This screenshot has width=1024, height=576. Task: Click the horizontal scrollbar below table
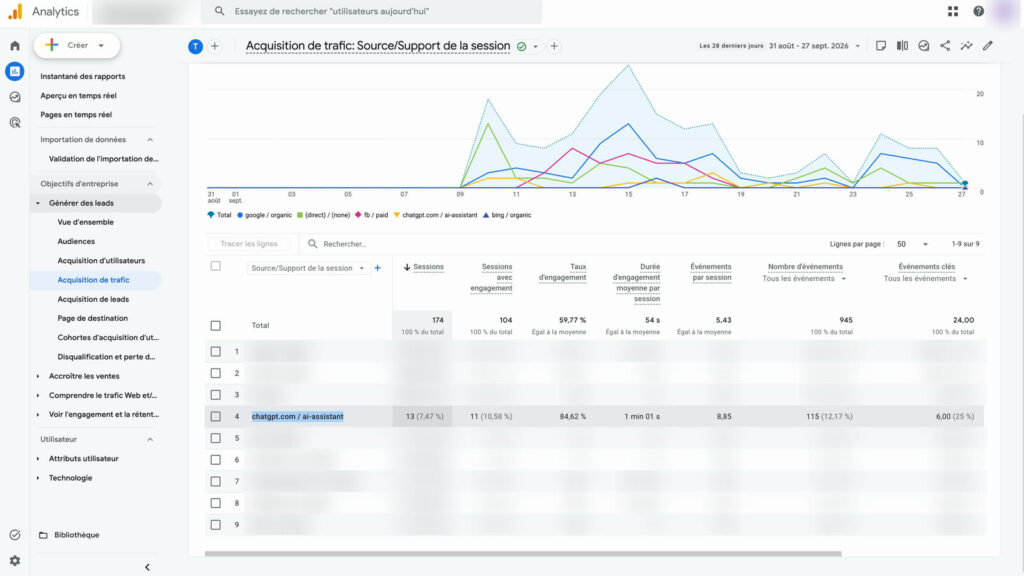[x=523, y=554]
